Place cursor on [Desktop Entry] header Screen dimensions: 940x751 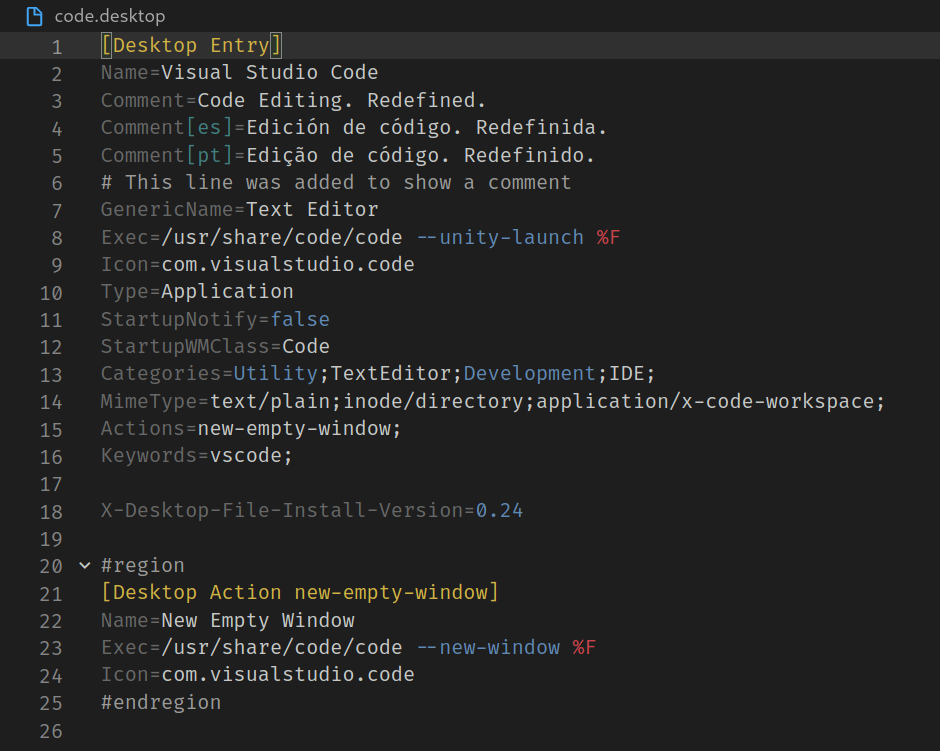click(192, 46)
